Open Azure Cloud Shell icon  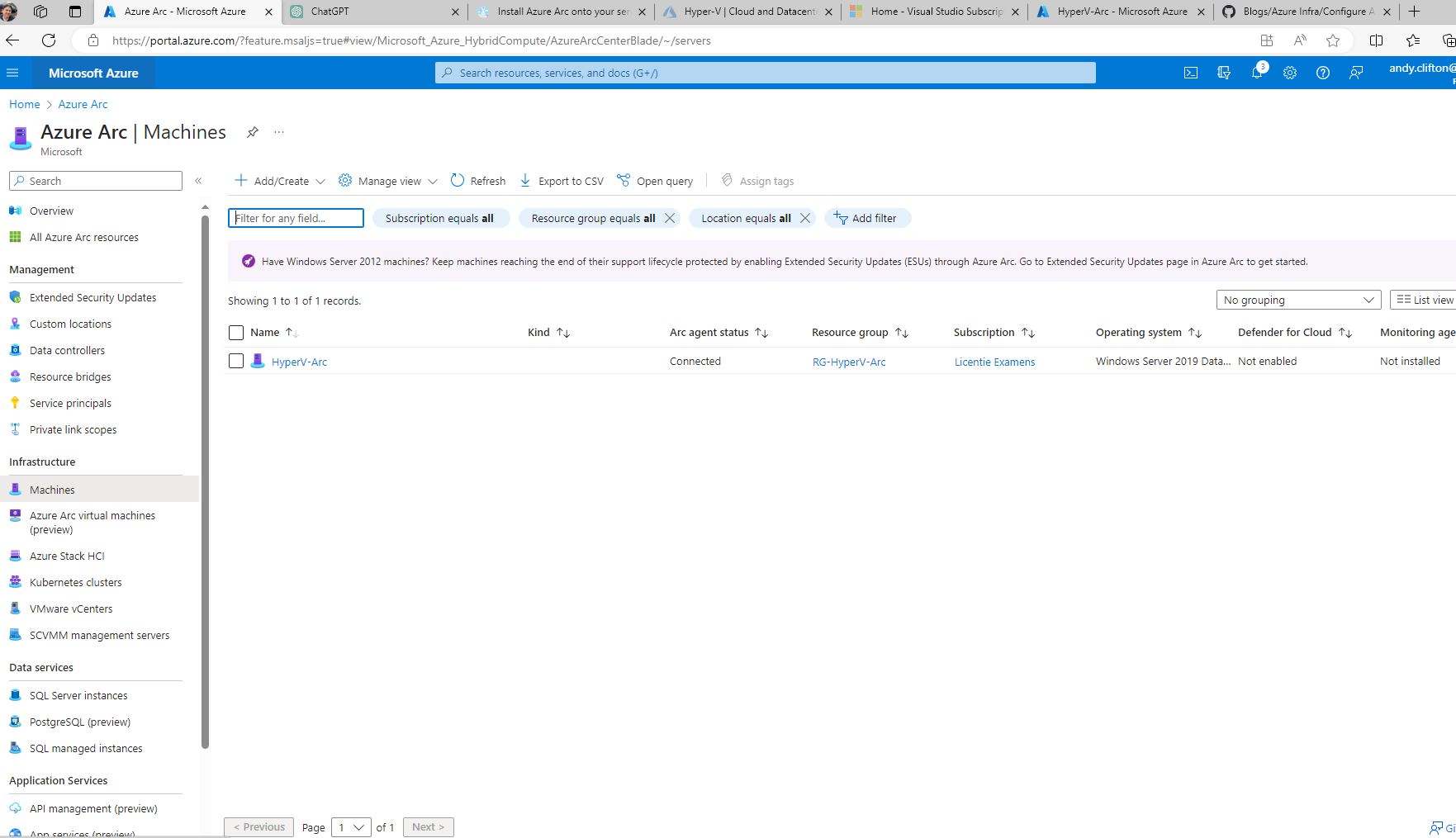1190,73
